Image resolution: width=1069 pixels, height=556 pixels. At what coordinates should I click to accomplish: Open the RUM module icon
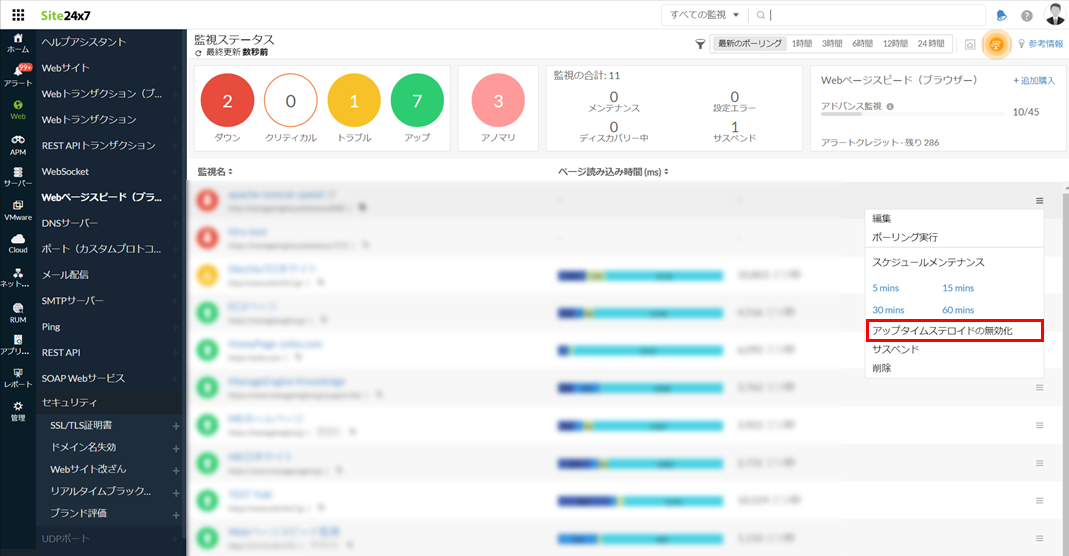[18, 313]
